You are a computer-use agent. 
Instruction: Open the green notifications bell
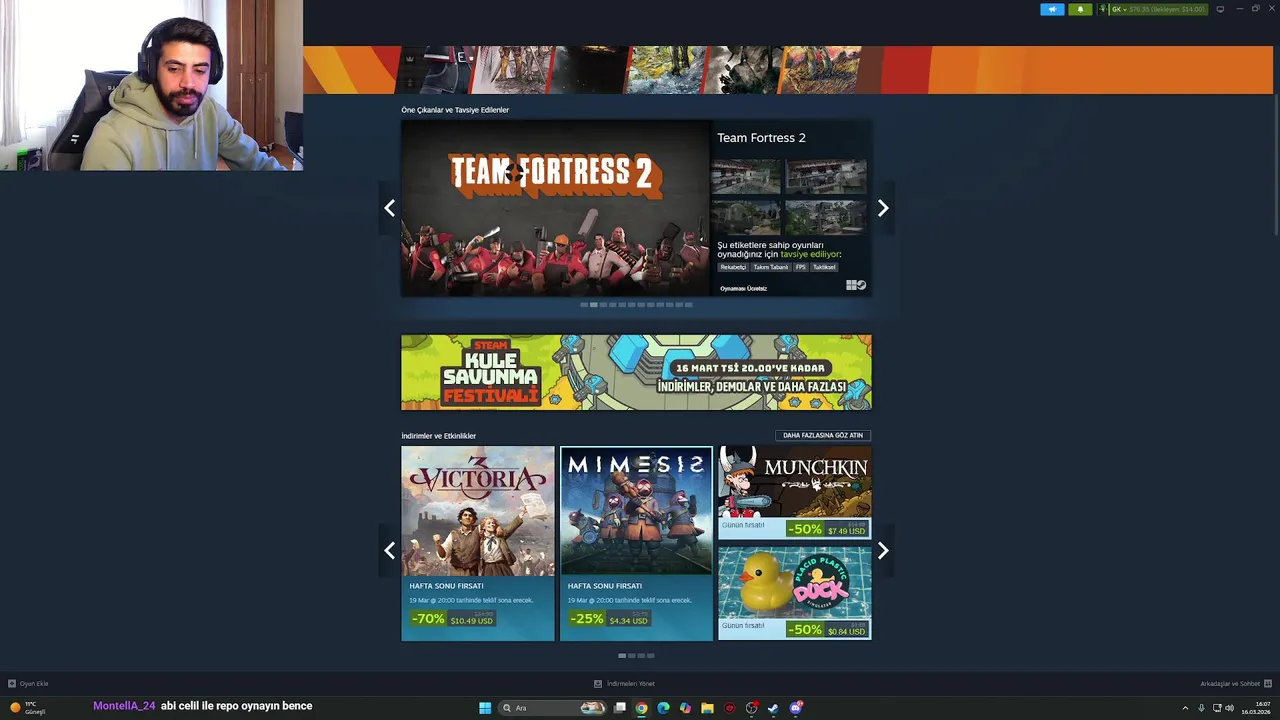(1080, 9)
